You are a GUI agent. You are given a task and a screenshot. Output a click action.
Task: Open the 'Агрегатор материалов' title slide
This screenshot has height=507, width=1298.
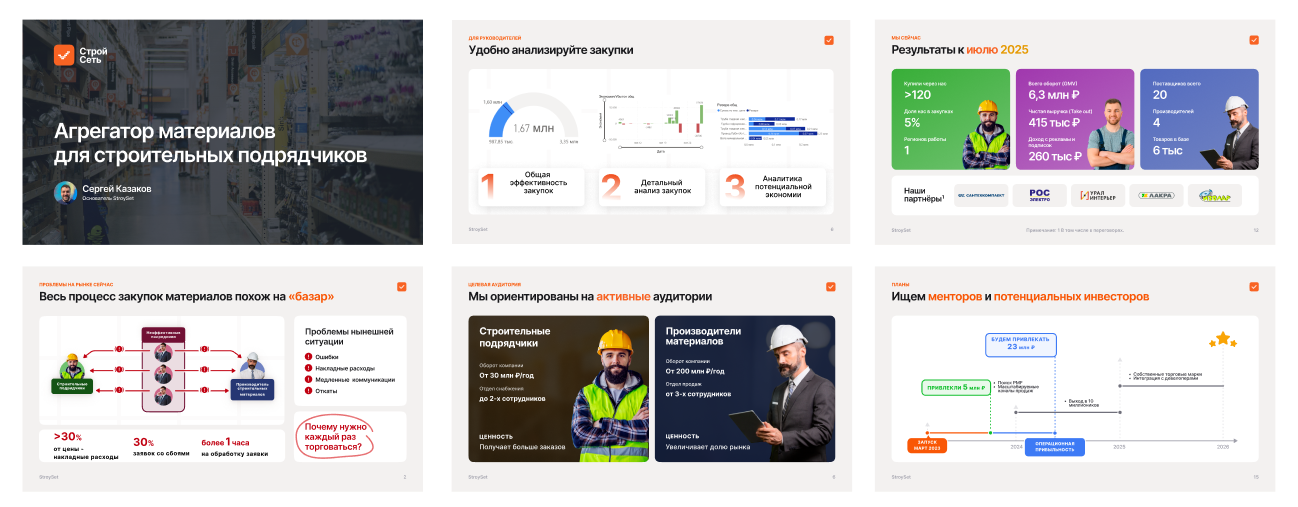point(222,132)
